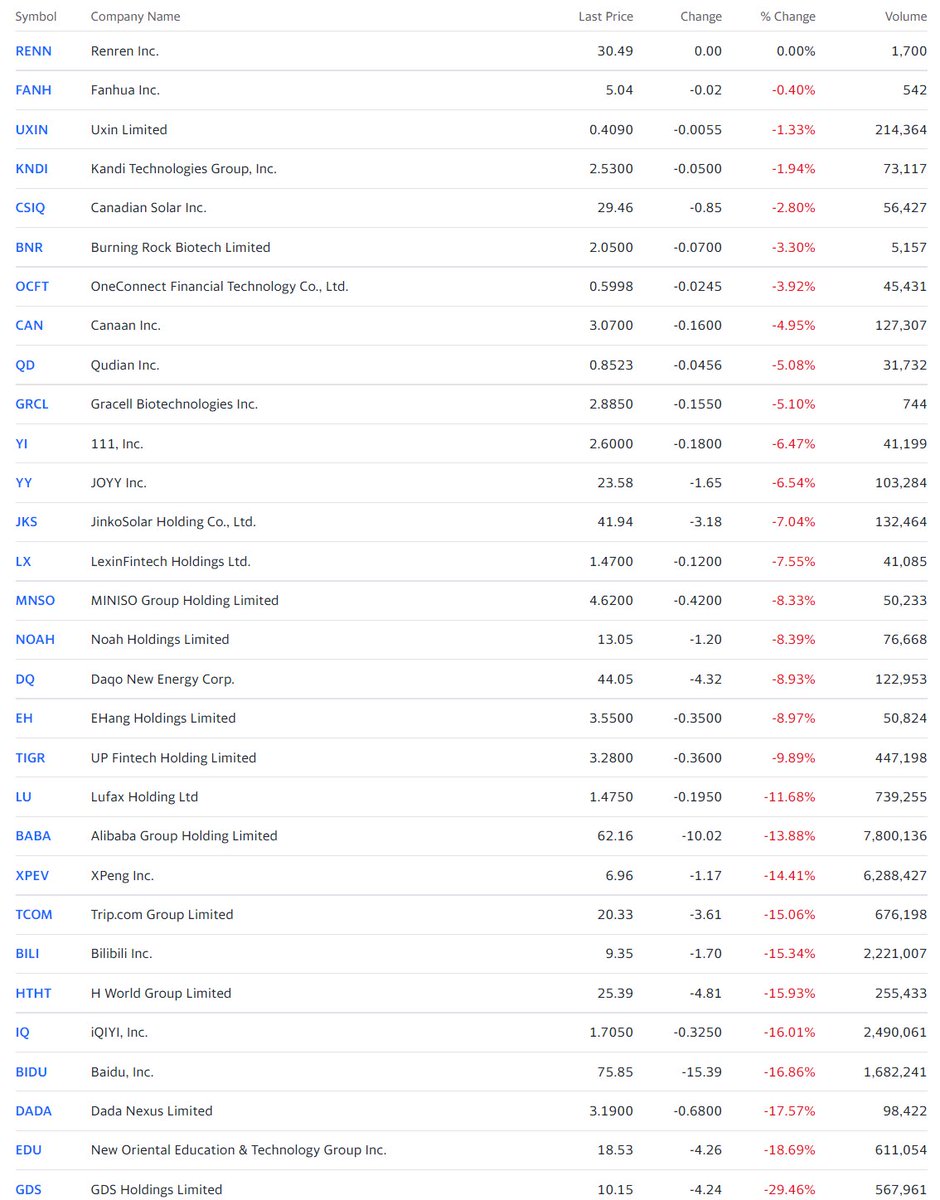Open the EH ticker symbol link
The width and height of the screenshot is (940, 1200).
click(24, 718)
